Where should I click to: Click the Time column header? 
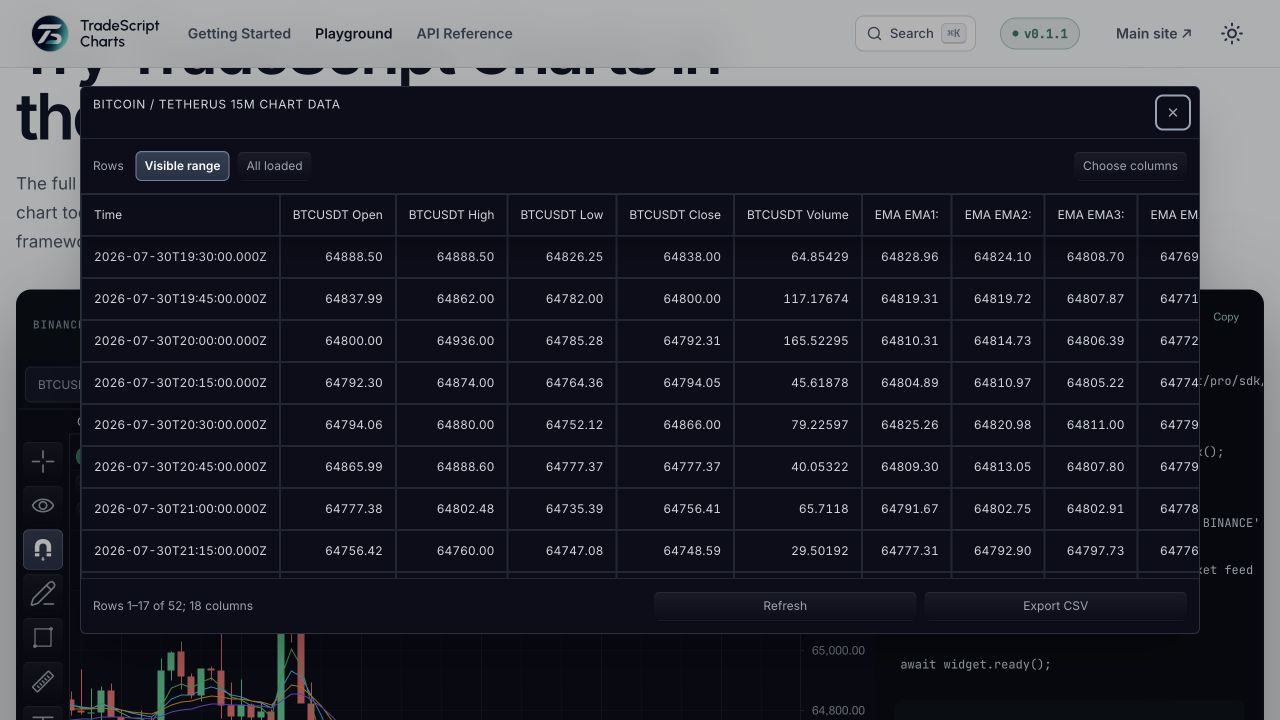180,215
